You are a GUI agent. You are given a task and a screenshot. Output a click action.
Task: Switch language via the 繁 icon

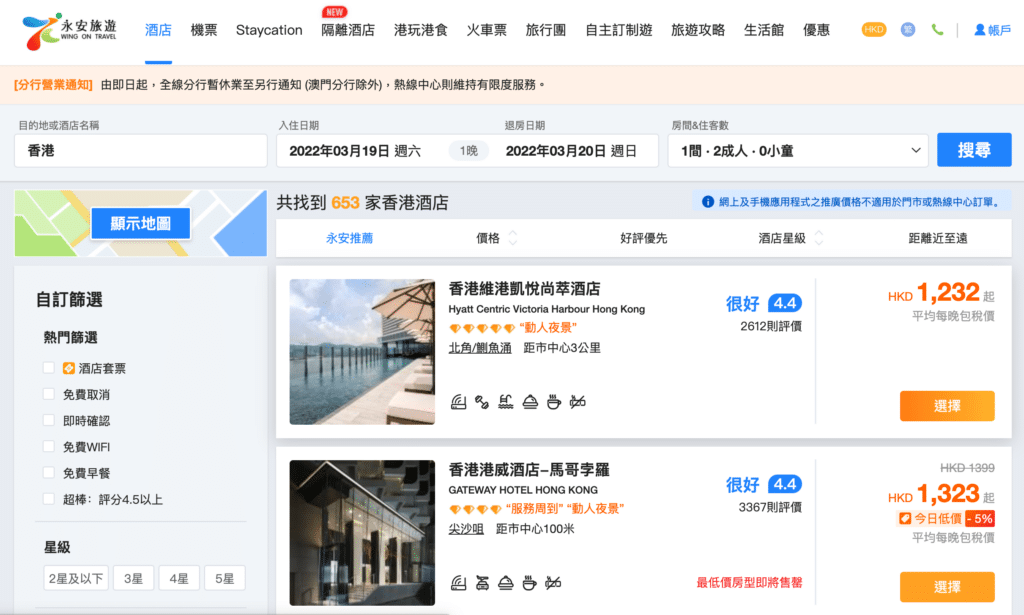[908, 29]
